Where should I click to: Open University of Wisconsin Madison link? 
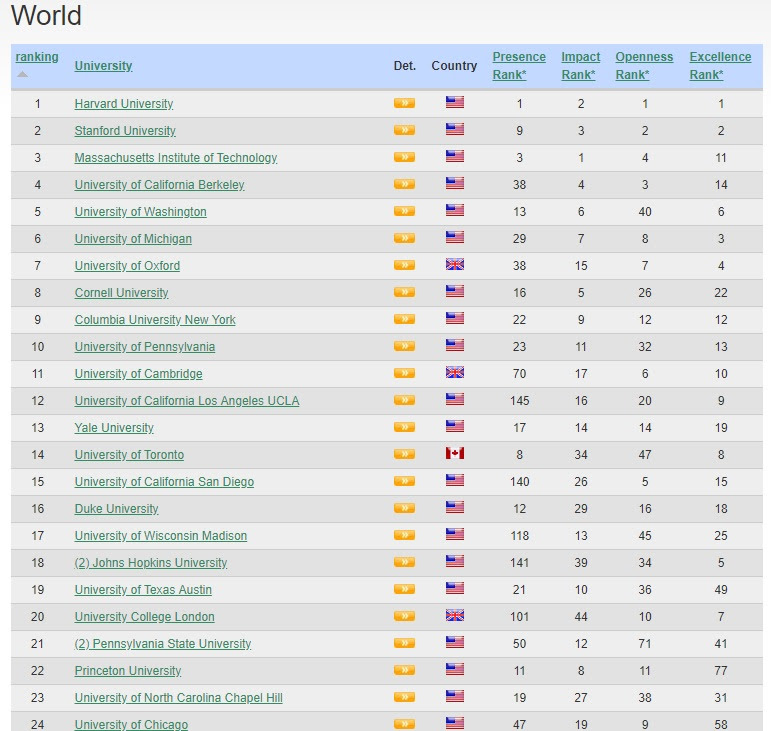click(x=161, y=536)
